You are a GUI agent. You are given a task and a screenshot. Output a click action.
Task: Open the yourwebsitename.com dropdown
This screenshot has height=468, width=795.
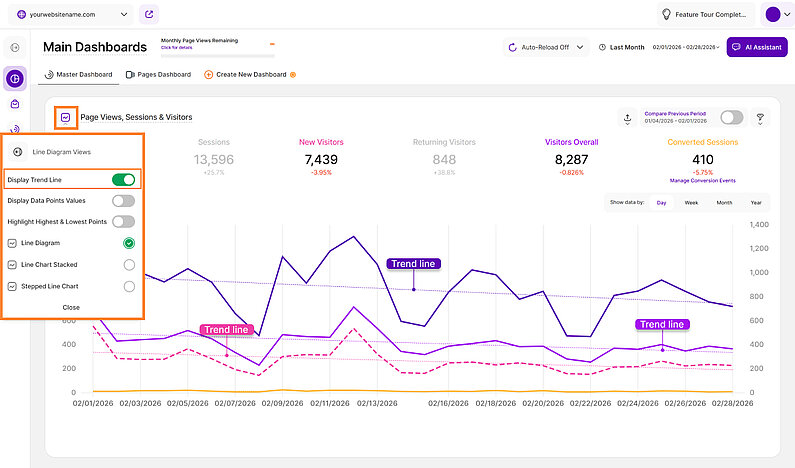click(x=68, y=15)
